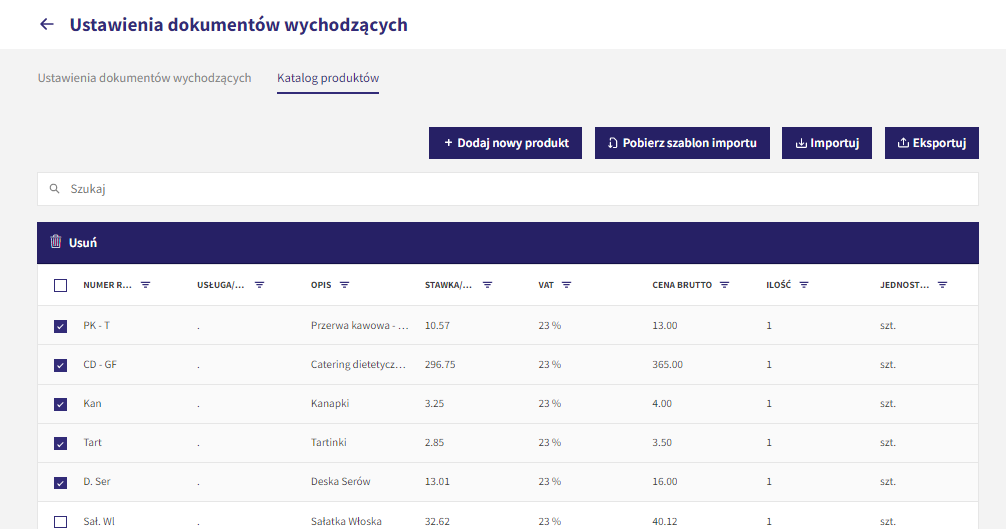Viewport: 1006px width, 529px height.
Task: Click the CENA BRUTTO column header
Action: coord(682,285)
